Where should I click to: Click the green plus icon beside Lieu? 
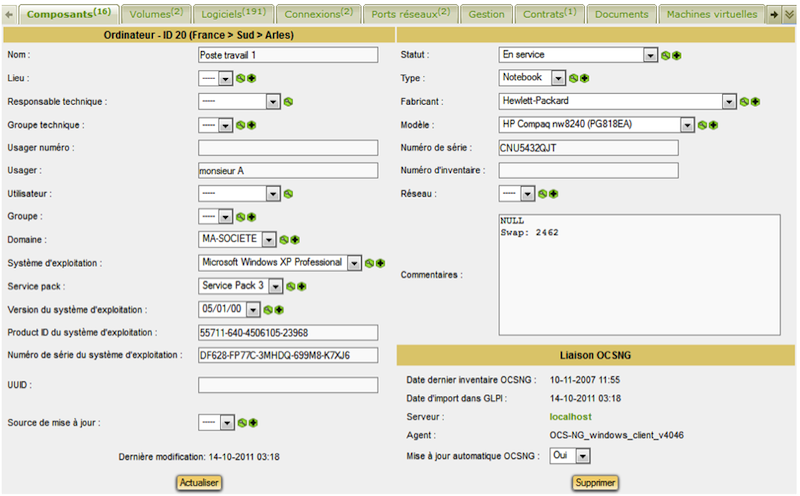click(252, 78)
